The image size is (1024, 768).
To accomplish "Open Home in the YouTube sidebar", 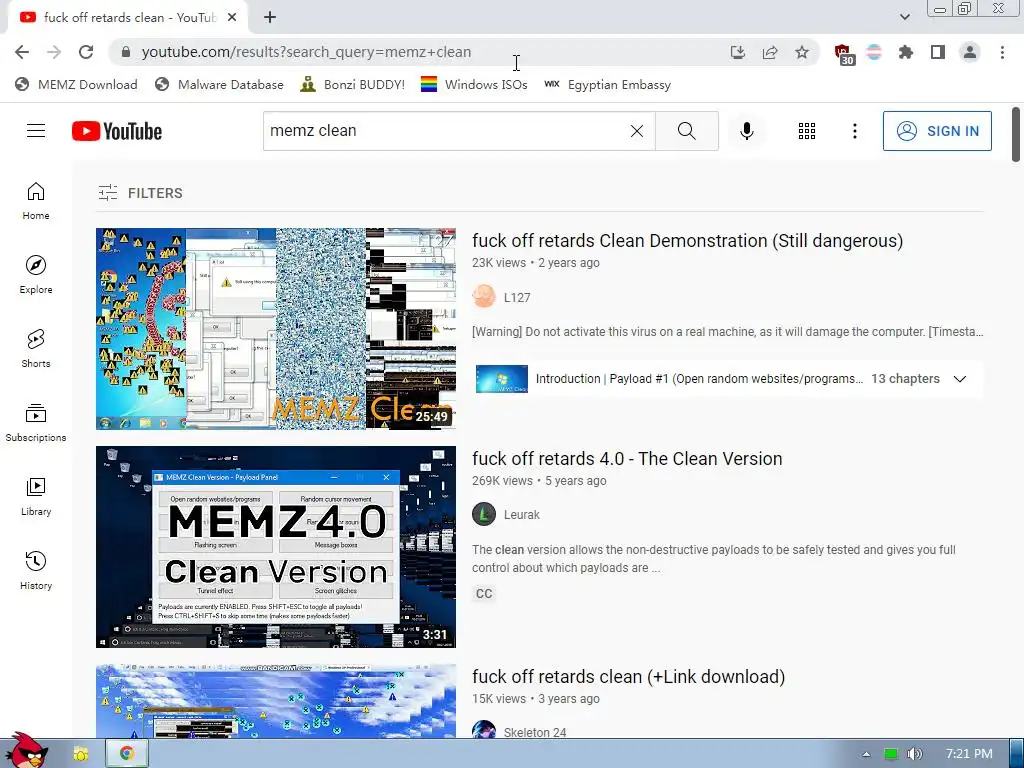I will coord(36,200).
